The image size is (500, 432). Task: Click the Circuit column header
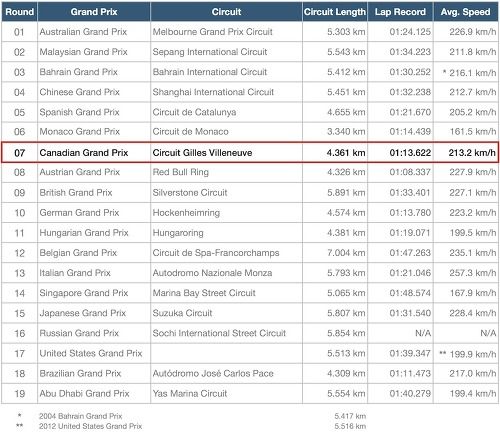226,12
